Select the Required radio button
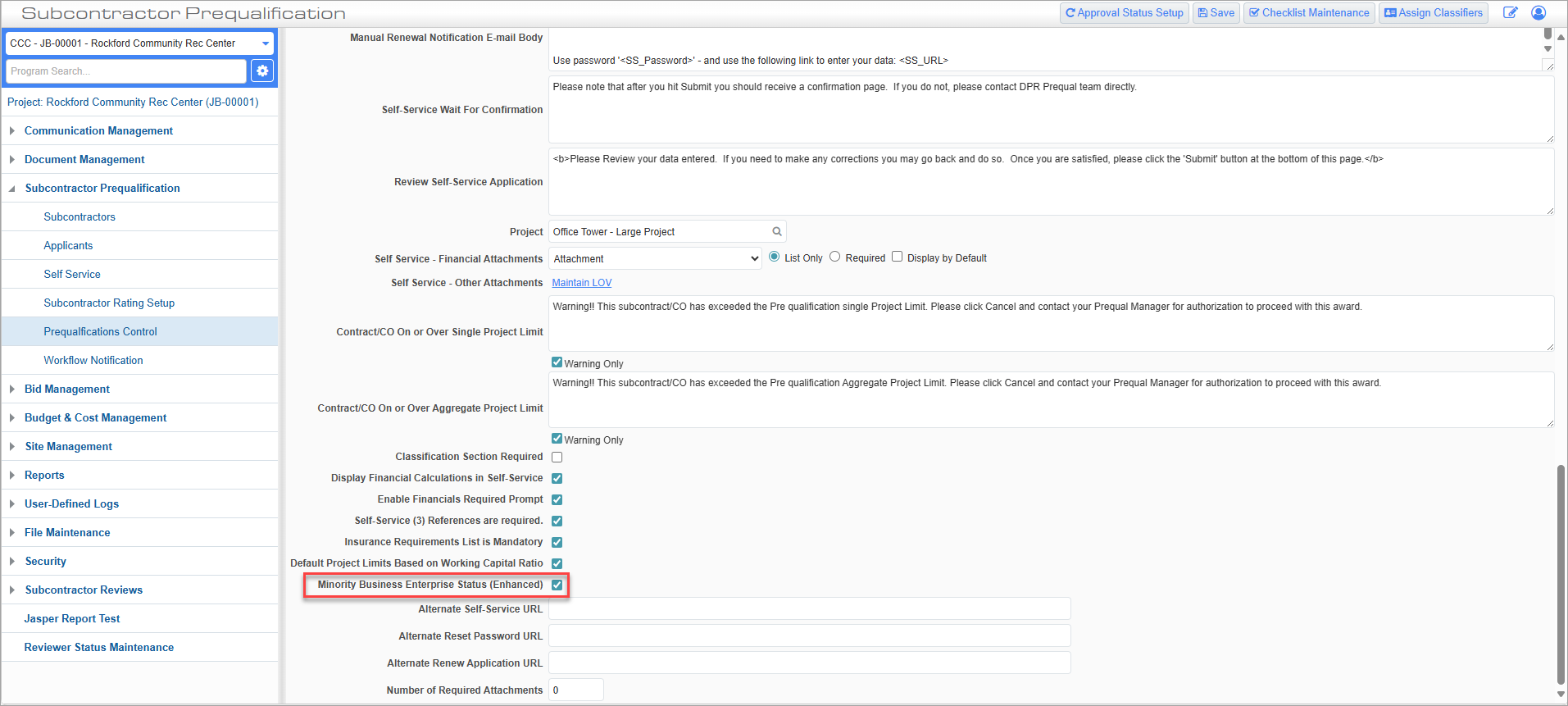Viewport: 1568px width, 706px height. click(834, 257)
